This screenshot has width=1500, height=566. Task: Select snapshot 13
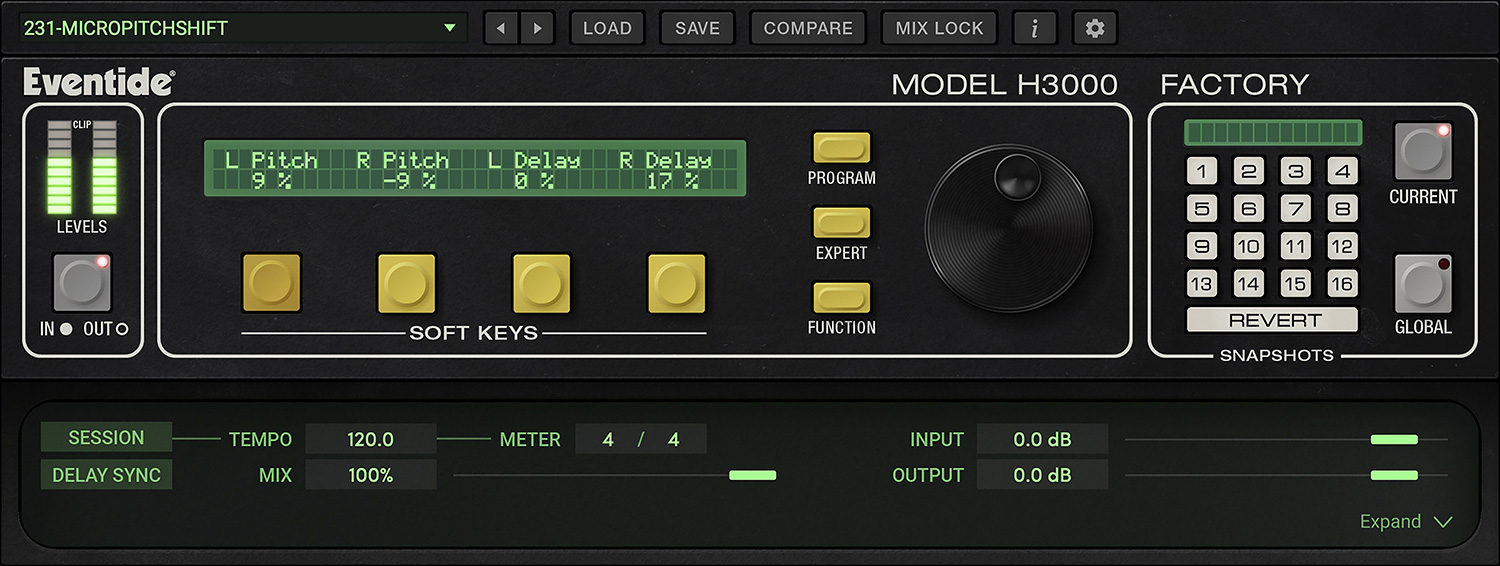click(x=1201, y=283)
